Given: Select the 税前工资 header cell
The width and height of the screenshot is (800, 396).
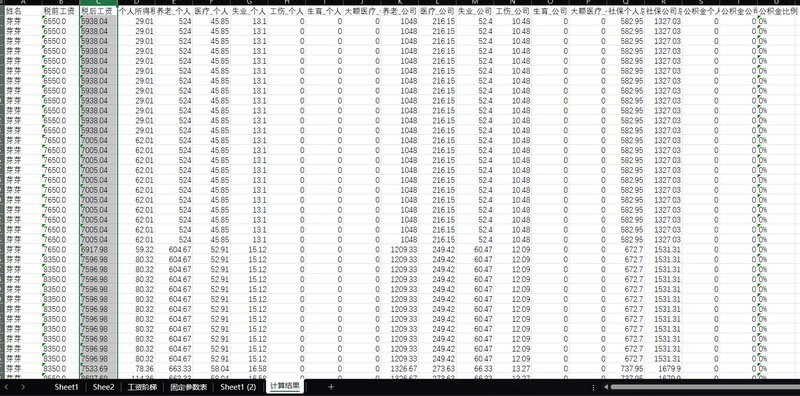Looking at the screenshot, I should pos(61,11).
